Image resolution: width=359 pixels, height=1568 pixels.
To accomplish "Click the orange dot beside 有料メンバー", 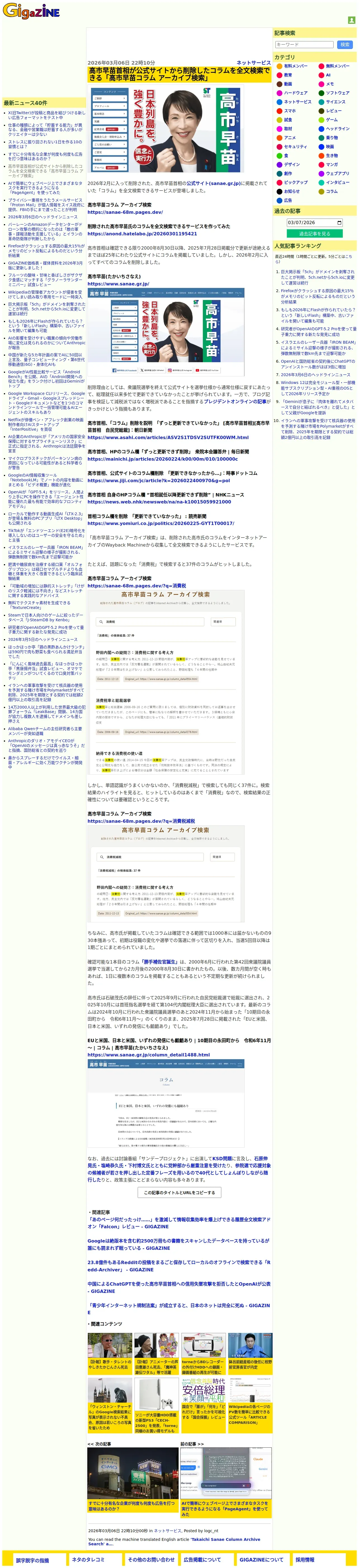I will click(279, 66).
